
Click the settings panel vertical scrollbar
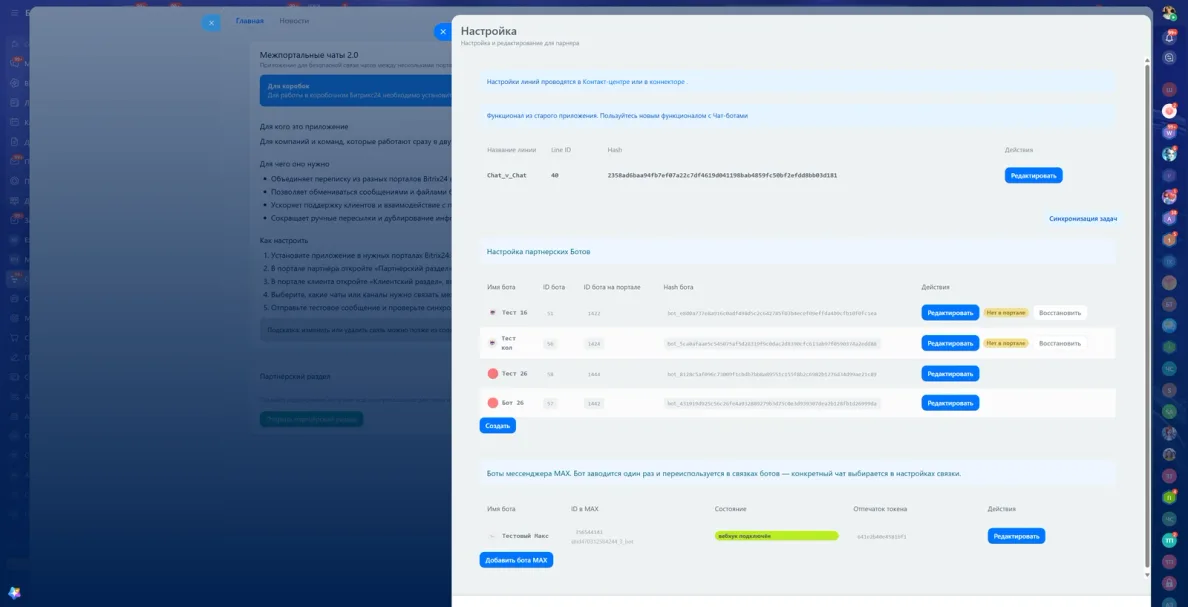tap(1147, 314)
